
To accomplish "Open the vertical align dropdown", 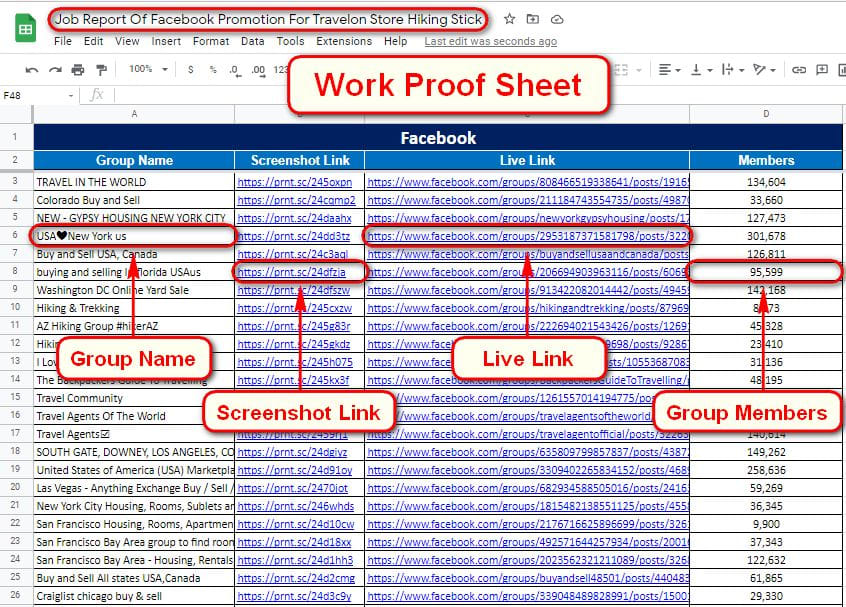I will pos(701,70).
